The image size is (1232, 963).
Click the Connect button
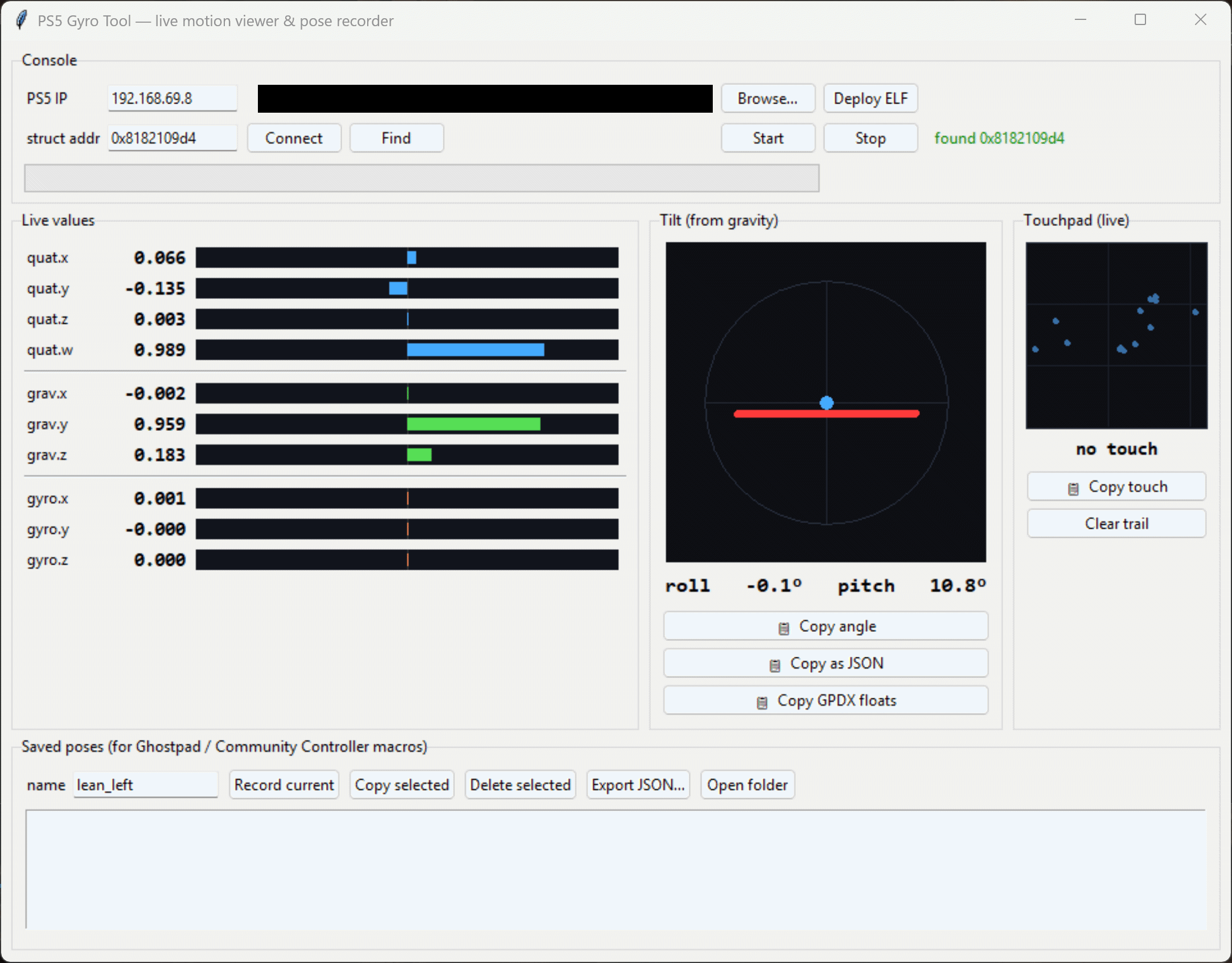coord(294,138)
